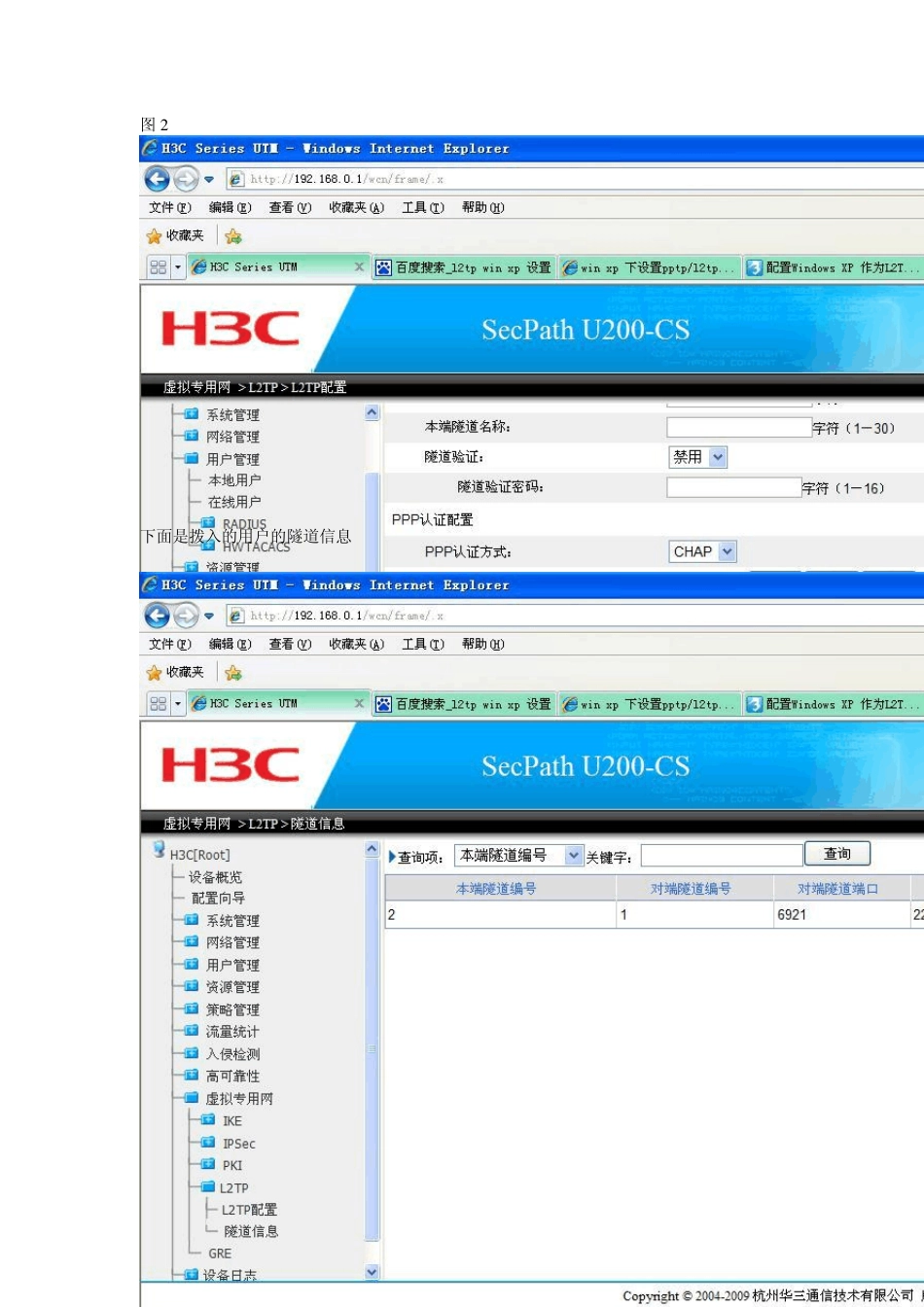Viewport: 924px width, 1307px height.
Task: Sort by the 对端隧道编号 column header
Action: tap(691, 888)
